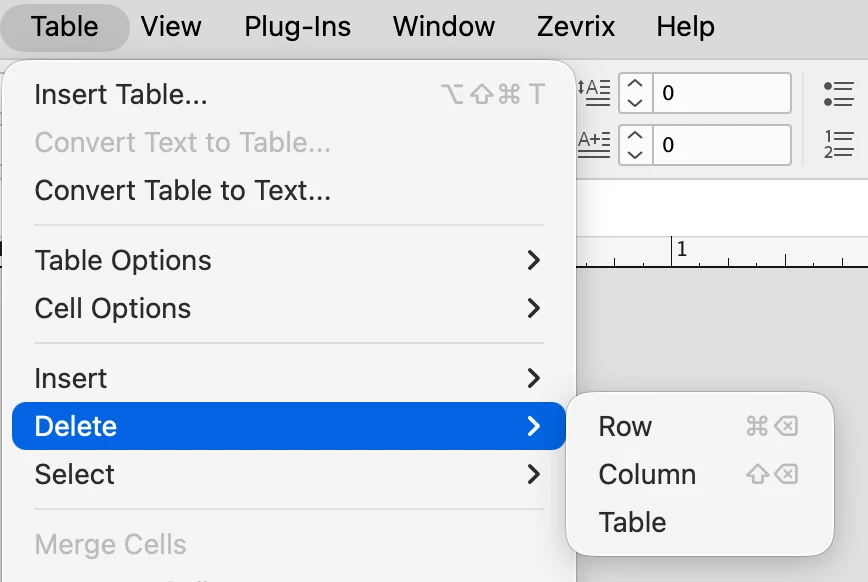Expand the Table Options submenu
The image size is (868, 582).
click(x=288, y=260)
